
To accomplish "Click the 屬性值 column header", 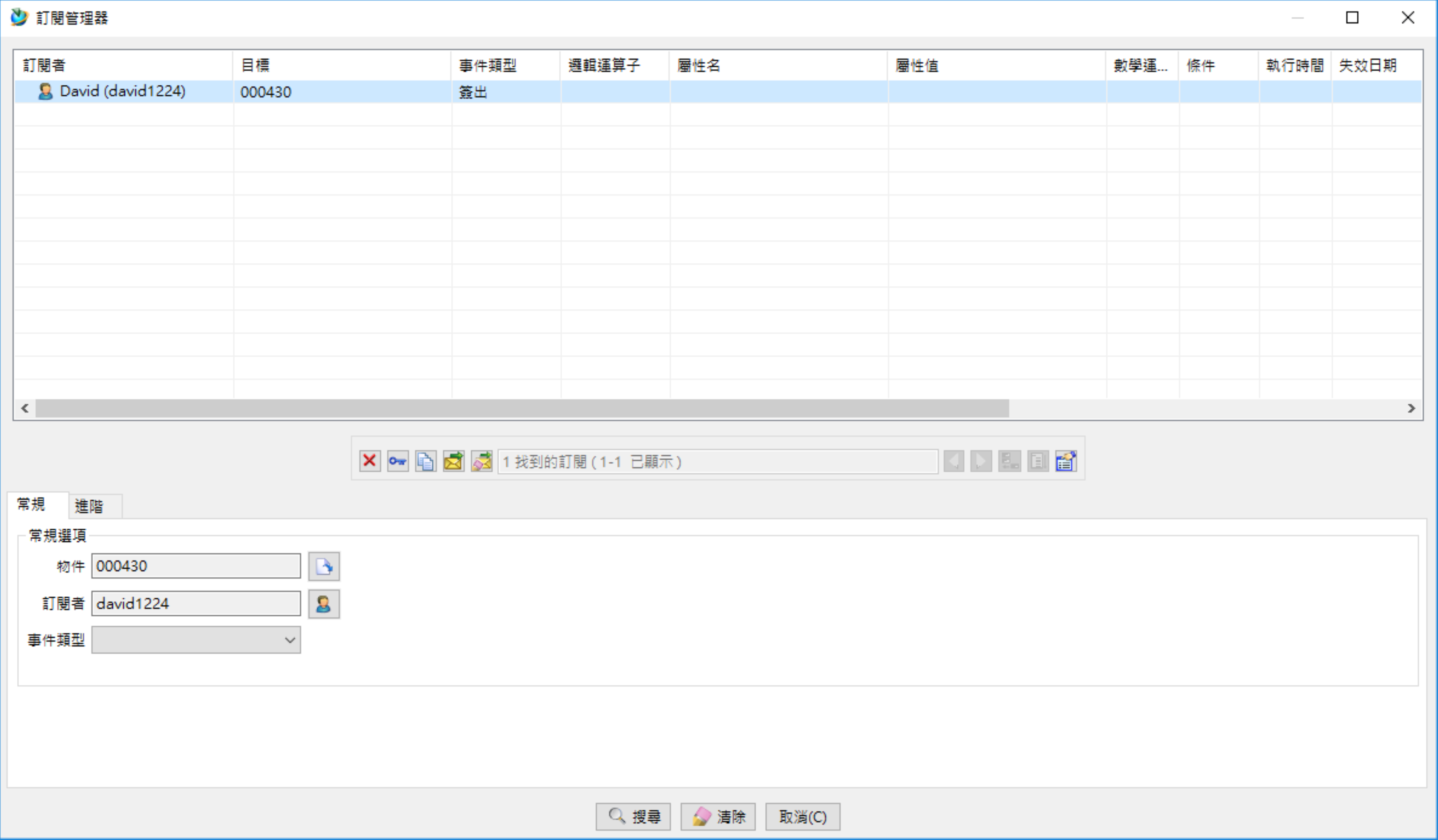I will point(996,65).
